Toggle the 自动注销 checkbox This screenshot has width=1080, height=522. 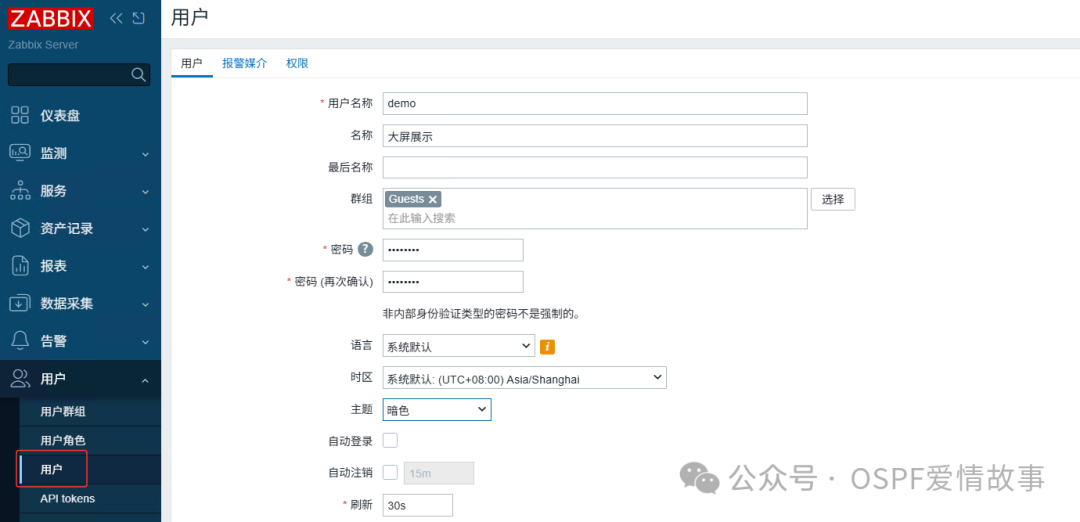point(390,473)
